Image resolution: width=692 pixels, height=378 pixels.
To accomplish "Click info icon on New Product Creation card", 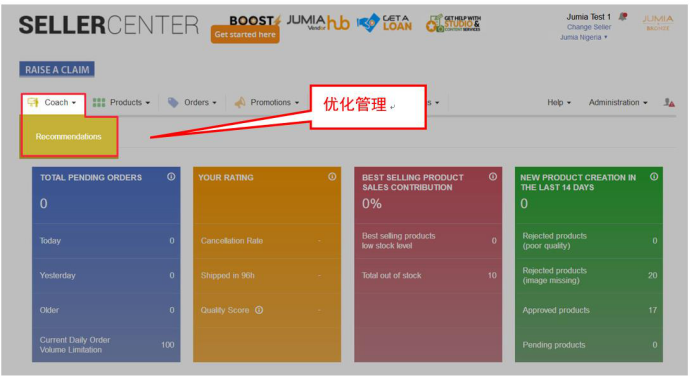I will [x=654, y=177].
